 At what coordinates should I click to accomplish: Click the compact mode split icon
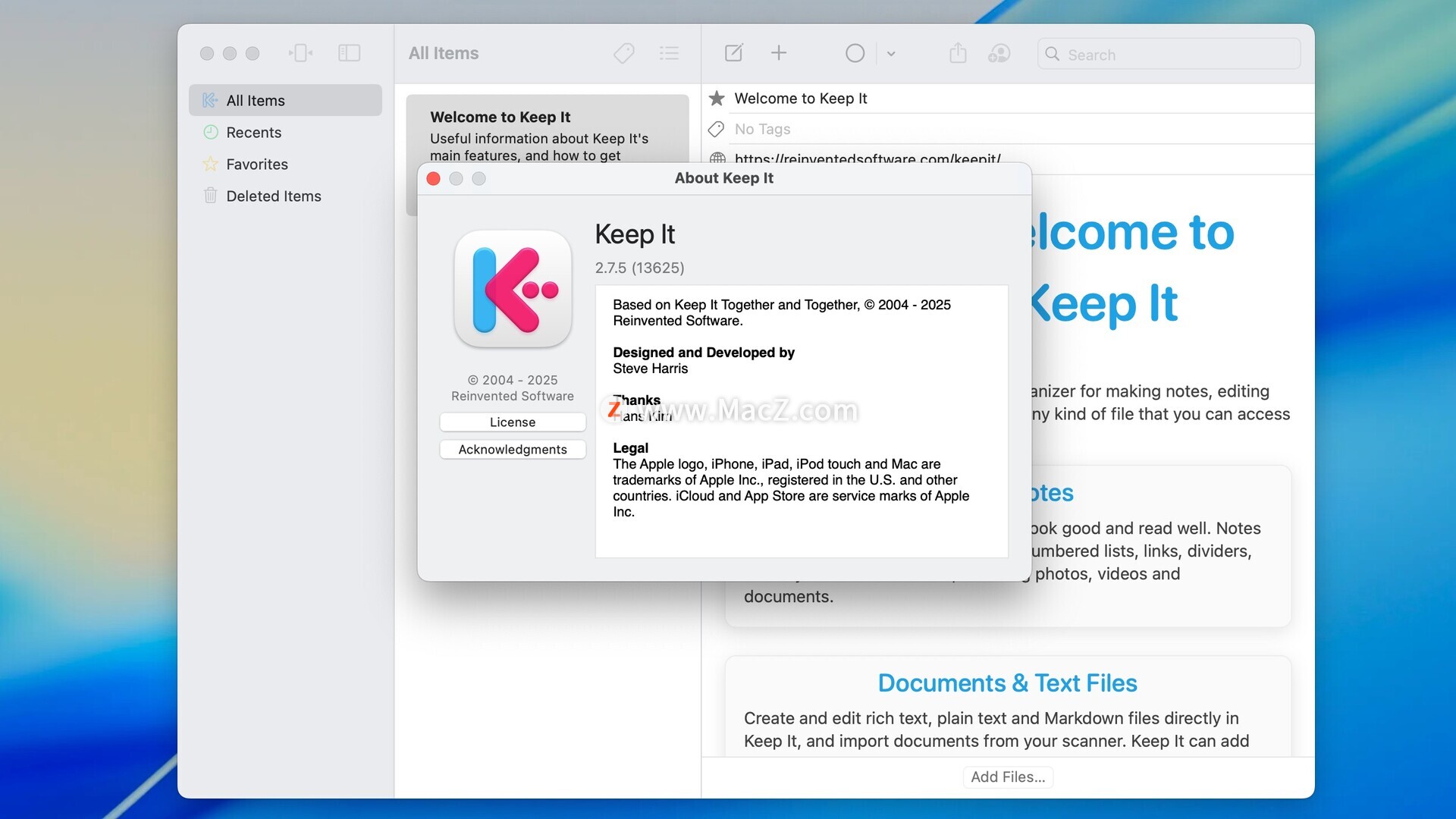click(301, 53)
